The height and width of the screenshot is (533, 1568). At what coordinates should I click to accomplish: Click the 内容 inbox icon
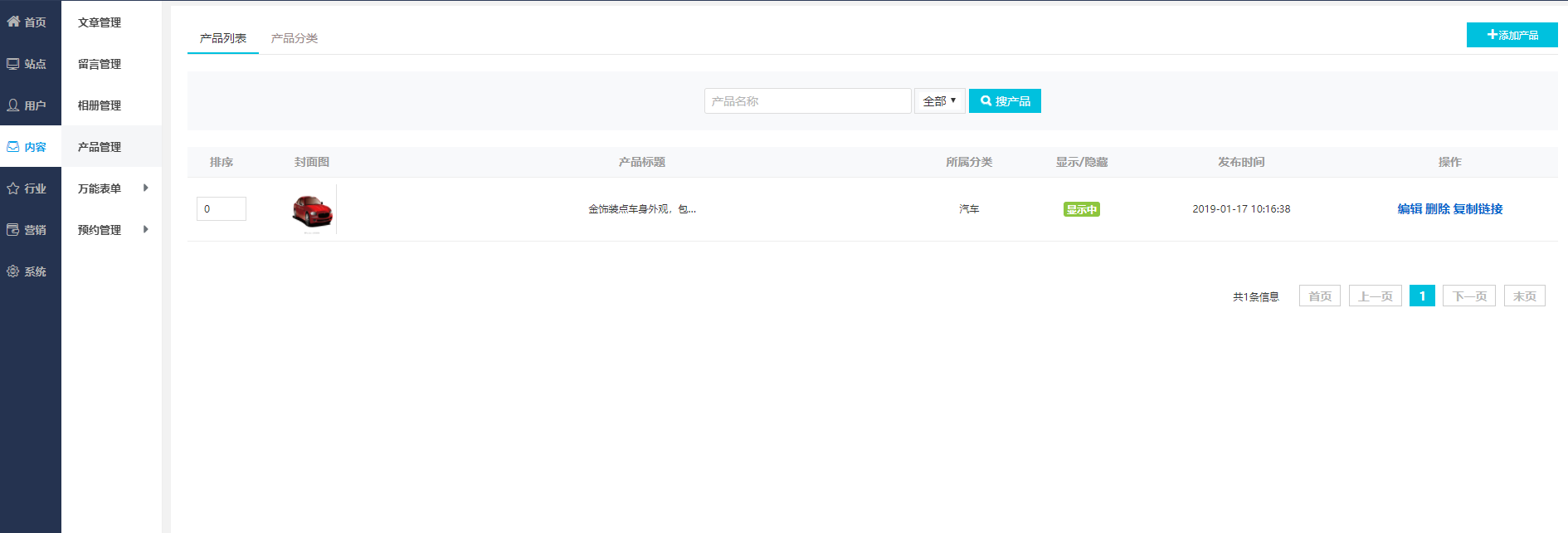13,147
